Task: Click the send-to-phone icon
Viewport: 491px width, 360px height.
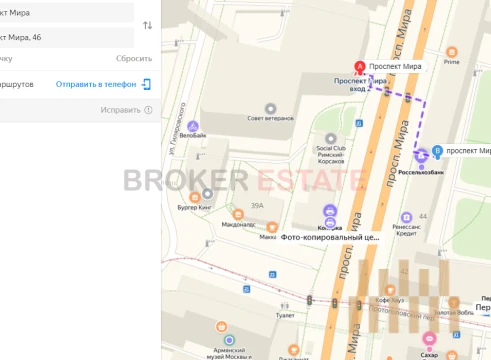Action: click(x=146, y=84)
